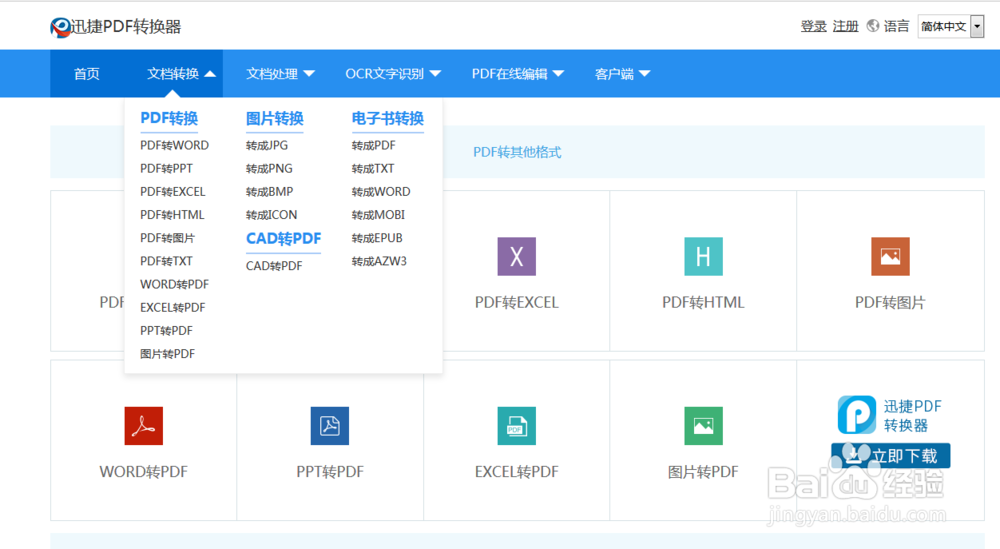Click the PDF转换 heading in the menu
This screenshot has width=1000, height=549.
tap(169, 118)
